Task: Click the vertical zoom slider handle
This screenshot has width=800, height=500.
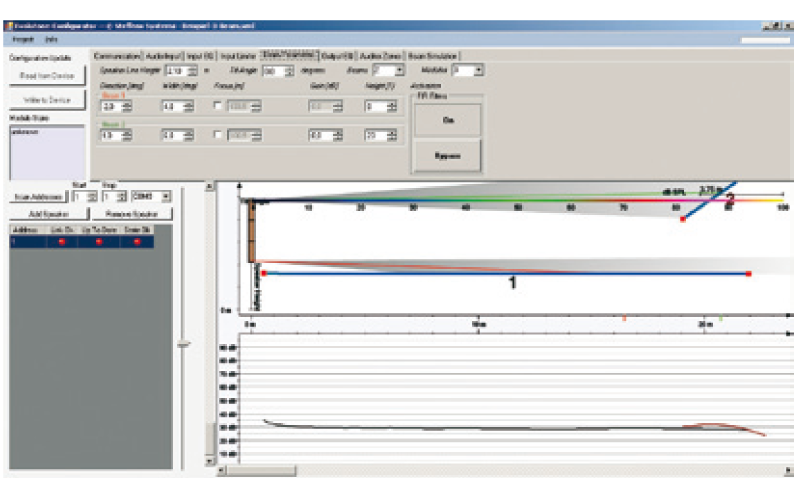Action: (183, 345)
